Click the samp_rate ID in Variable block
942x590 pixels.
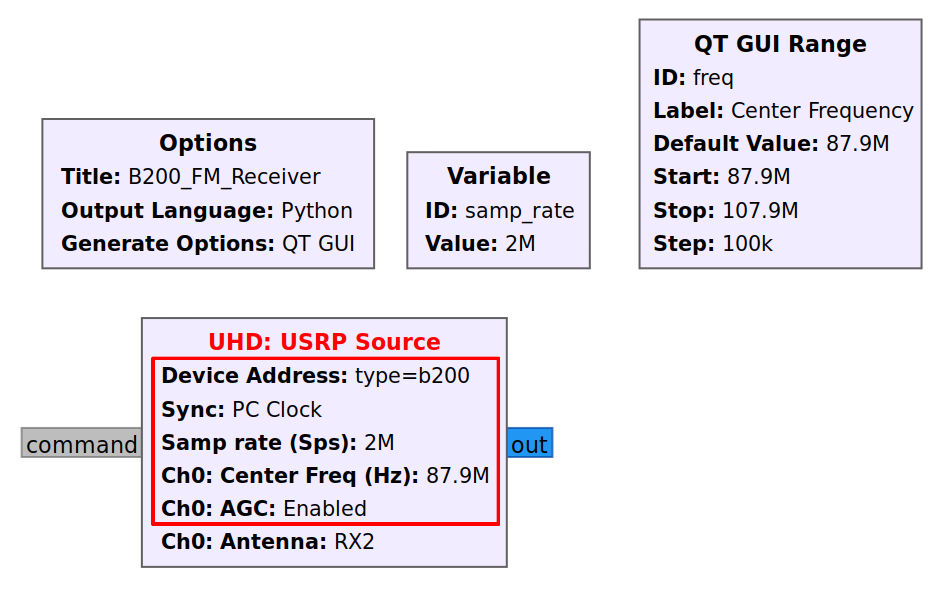[x=519, y=211]
